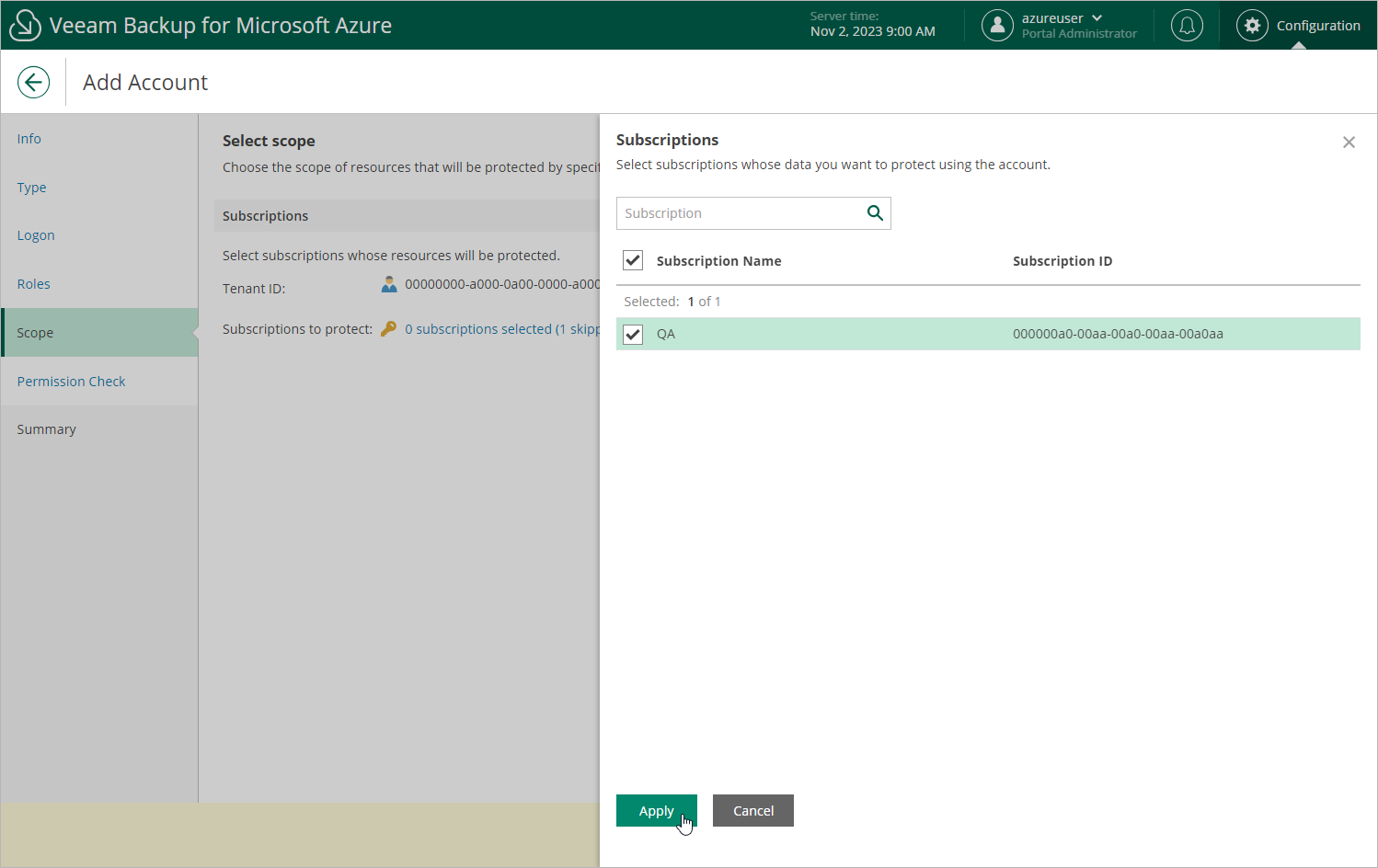Screen dimensions: 1378x868
Task: Select the QA subscription name
Action: click(x=666, y=334)
